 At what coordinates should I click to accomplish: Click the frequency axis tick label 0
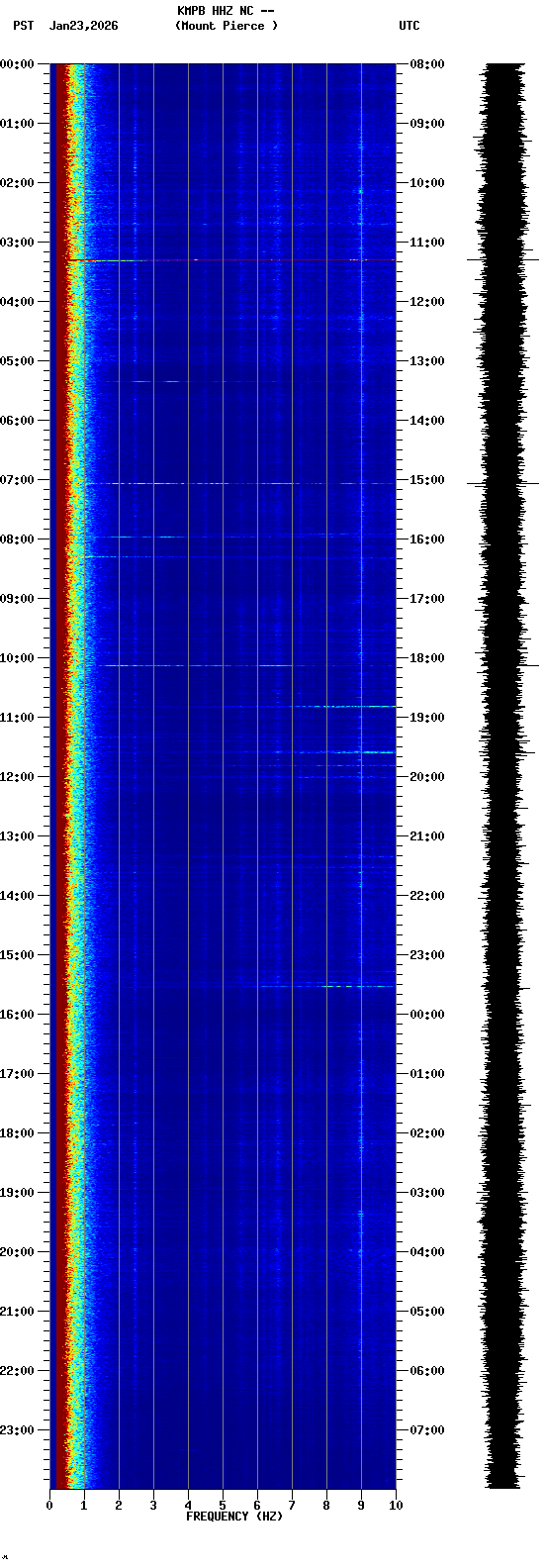click(x=49, y=1506)
